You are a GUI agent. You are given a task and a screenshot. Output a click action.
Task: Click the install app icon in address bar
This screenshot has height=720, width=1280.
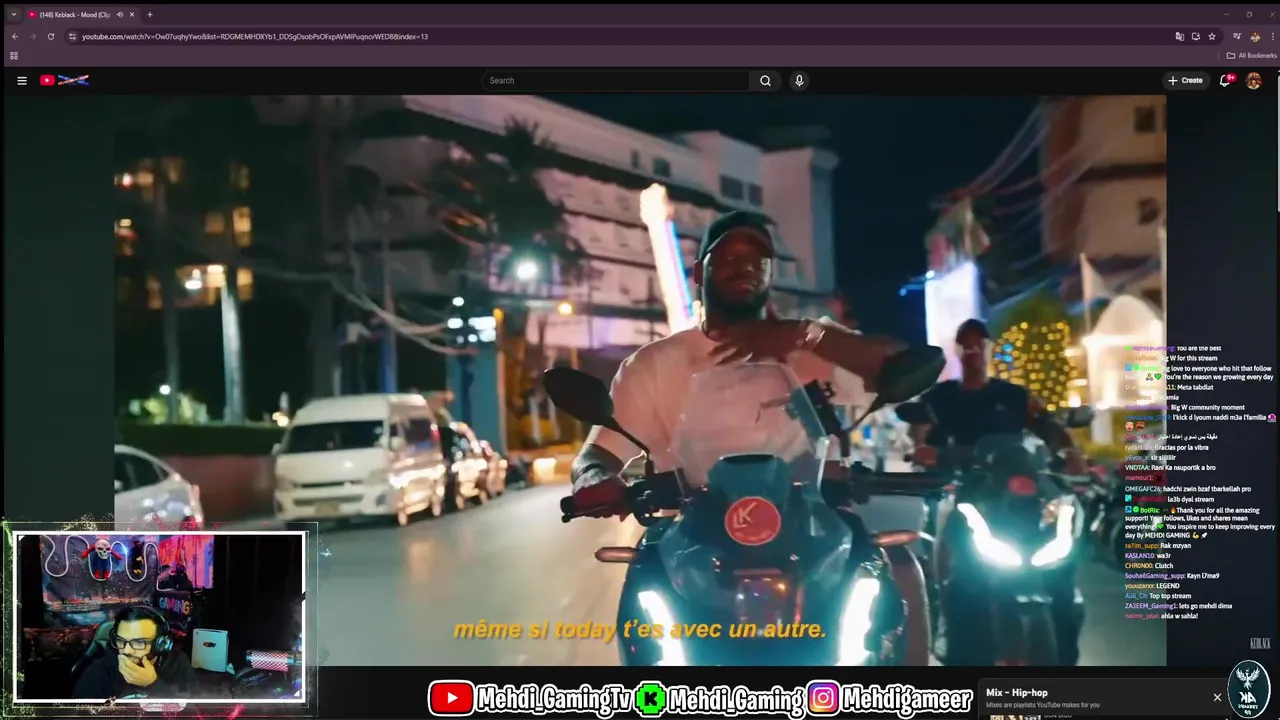1195,36
